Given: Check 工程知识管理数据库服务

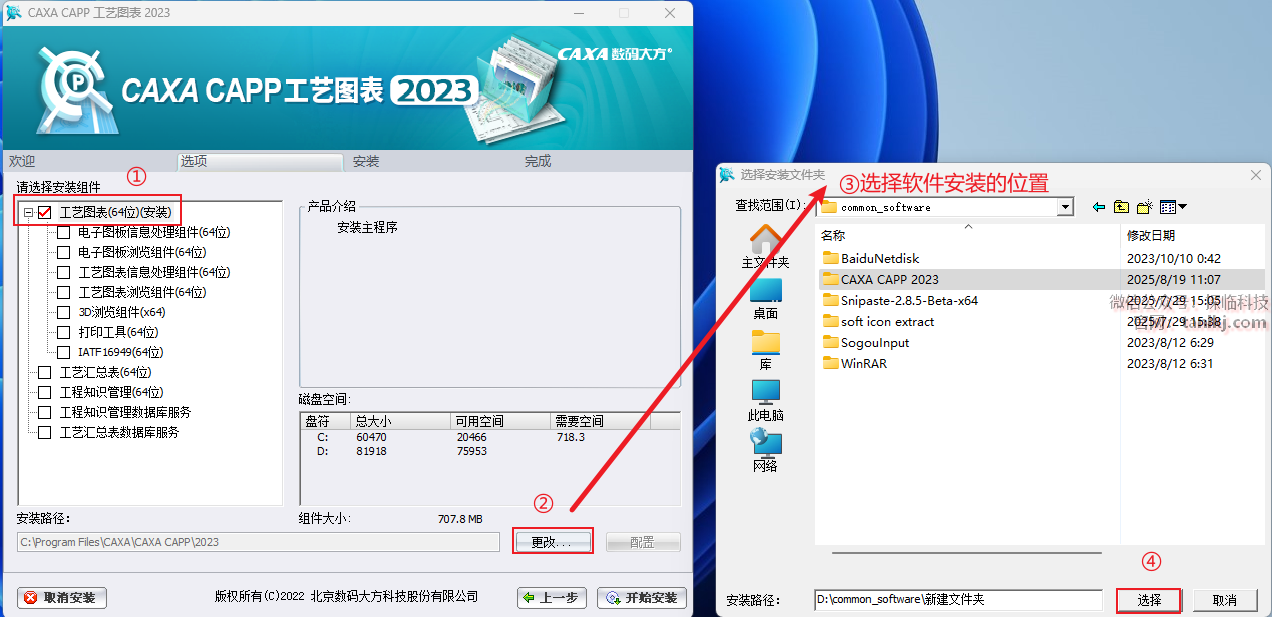Looking at the screenshot, I should (45, 412).
